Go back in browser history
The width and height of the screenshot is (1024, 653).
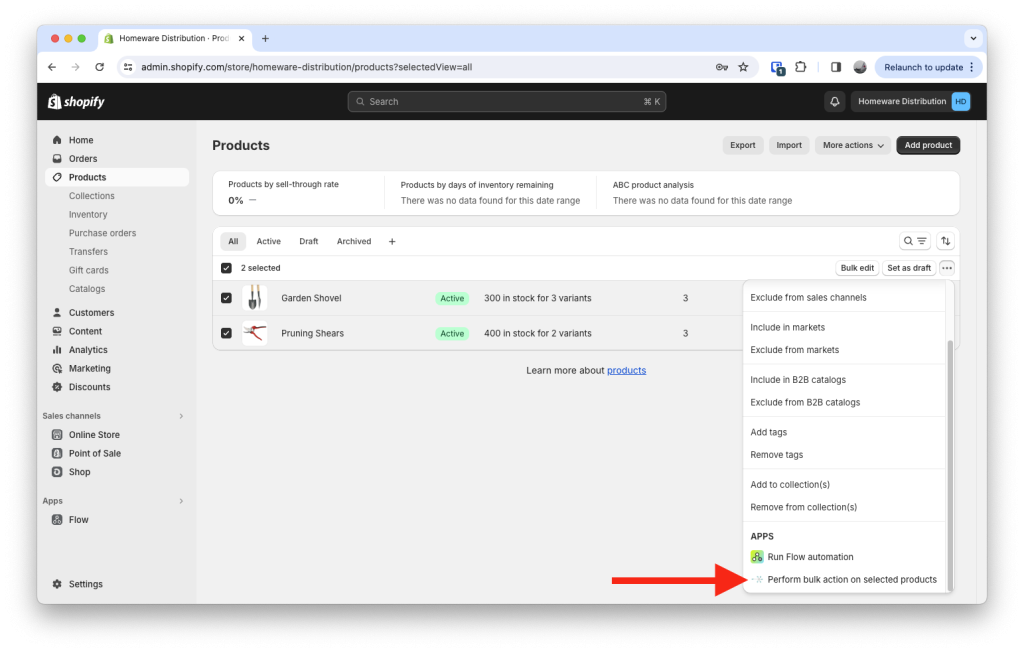coord(52,67)
